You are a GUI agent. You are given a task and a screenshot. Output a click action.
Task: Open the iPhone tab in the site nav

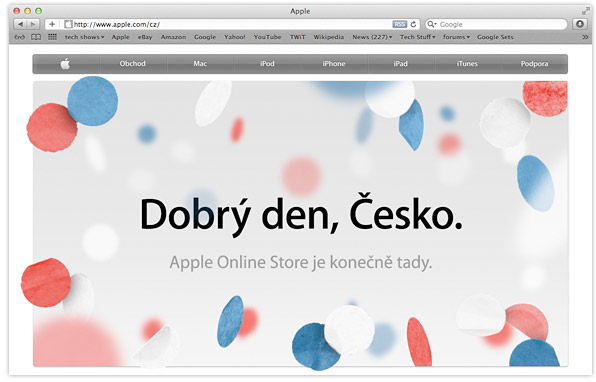[334, 64]
